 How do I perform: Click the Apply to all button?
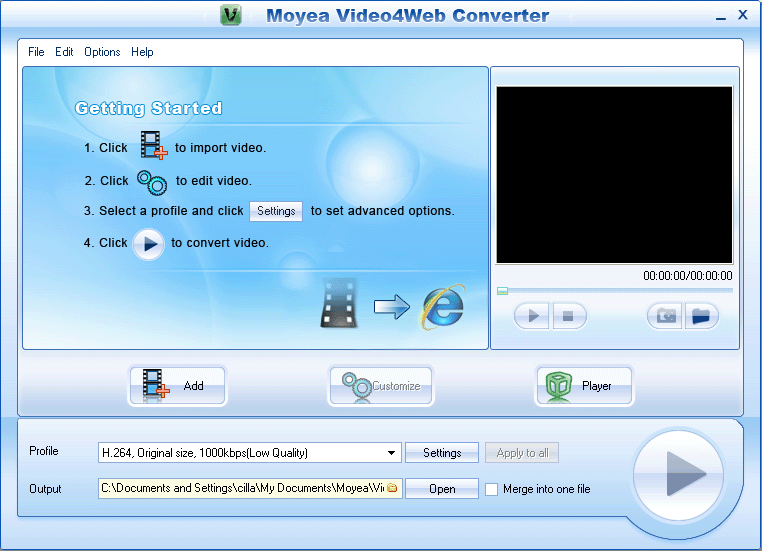click(522, 453)
